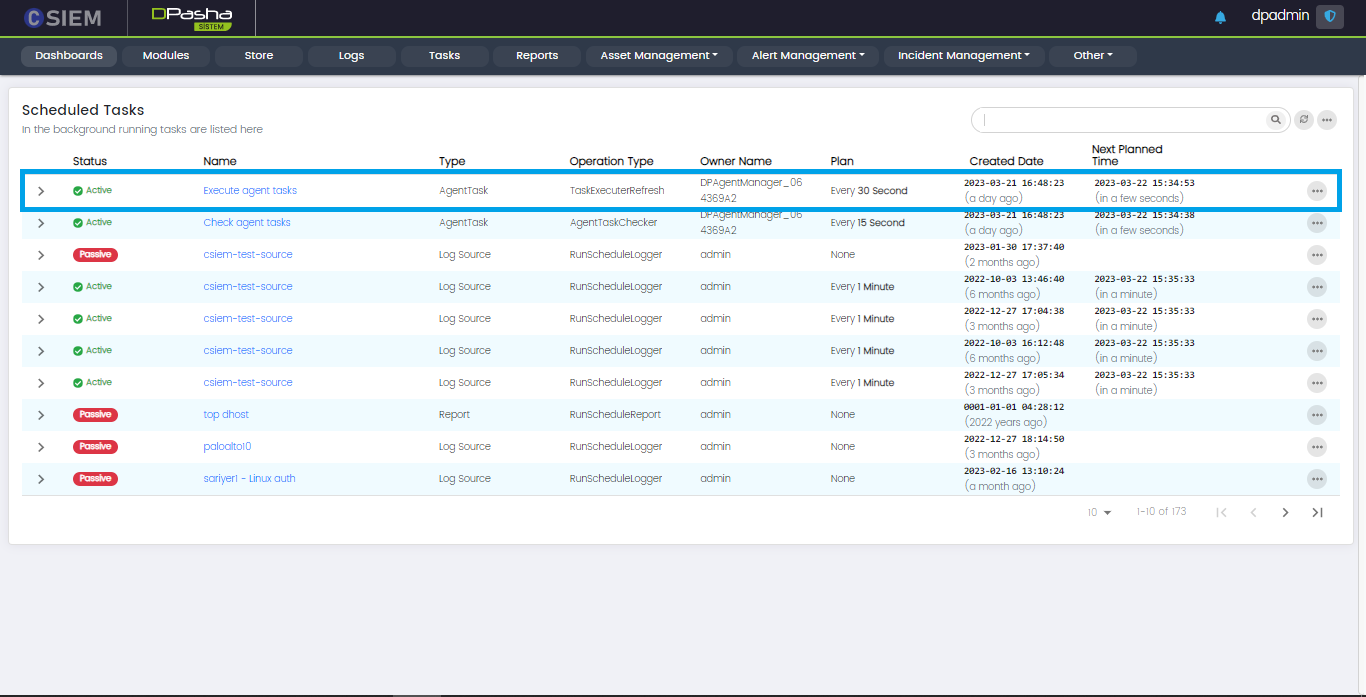The image size is (1366, 697).
Task: Expand the top dhost report row
Action: [x=41, y=415]
